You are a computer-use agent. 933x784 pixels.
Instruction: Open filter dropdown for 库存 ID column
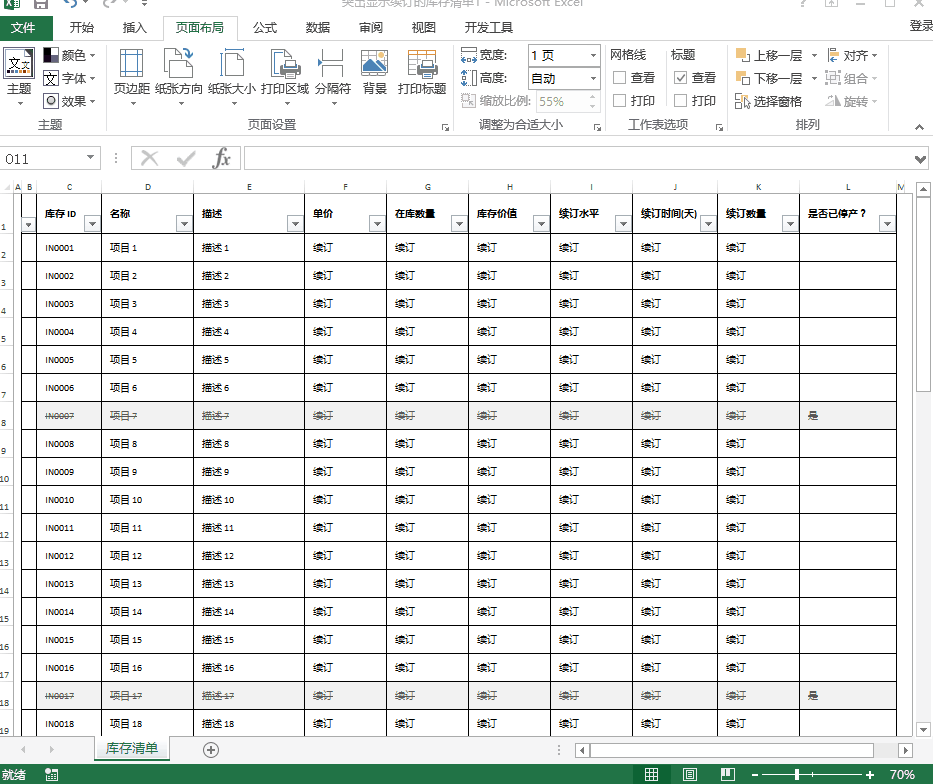tap(92, 224)
